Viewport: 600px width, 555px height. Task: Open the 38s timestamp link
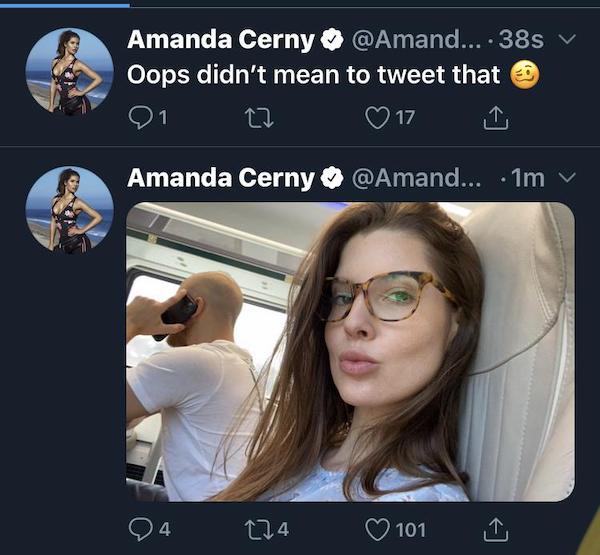(x=522, y=40)
